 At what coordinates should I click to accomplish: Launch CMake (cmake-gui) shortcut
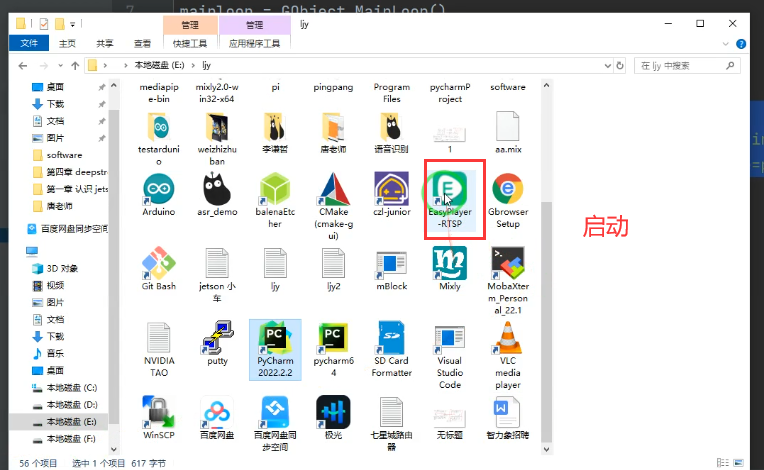[x=334, y=189]
